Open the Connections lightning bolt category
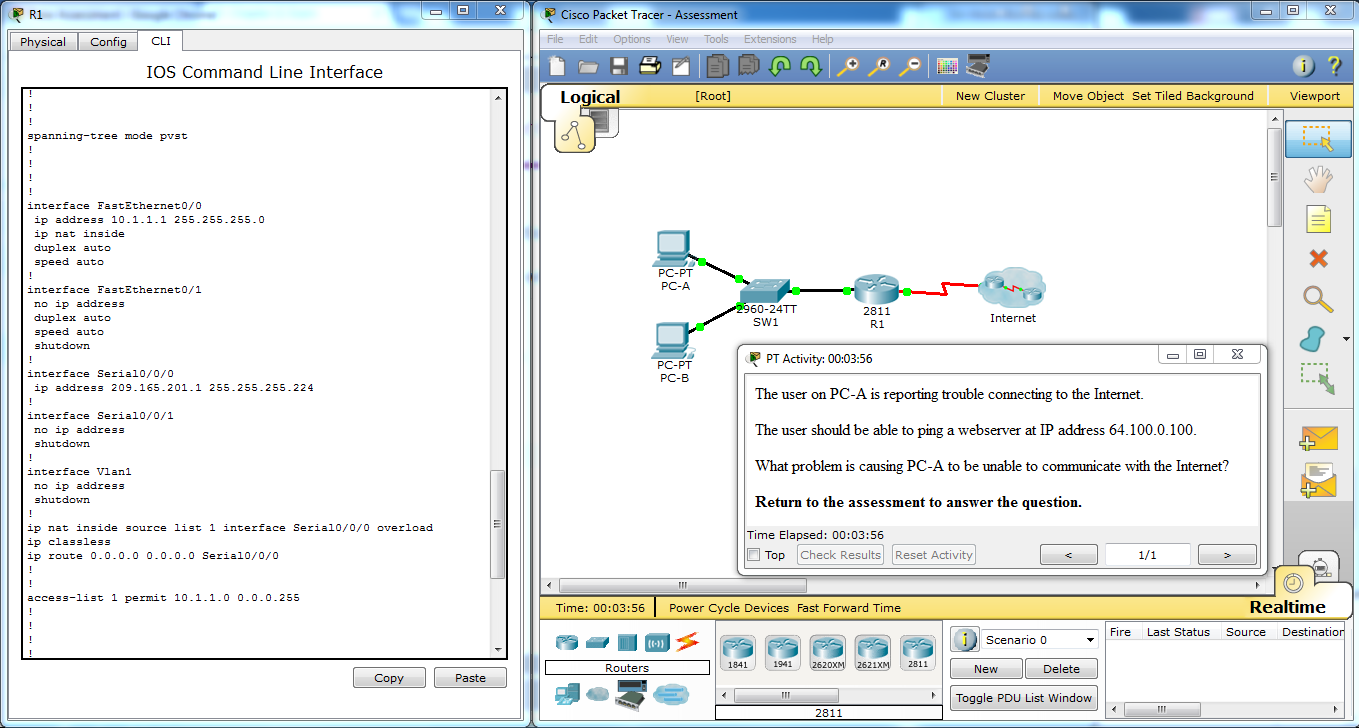The image size is (1359, 728). pos(687,643)
